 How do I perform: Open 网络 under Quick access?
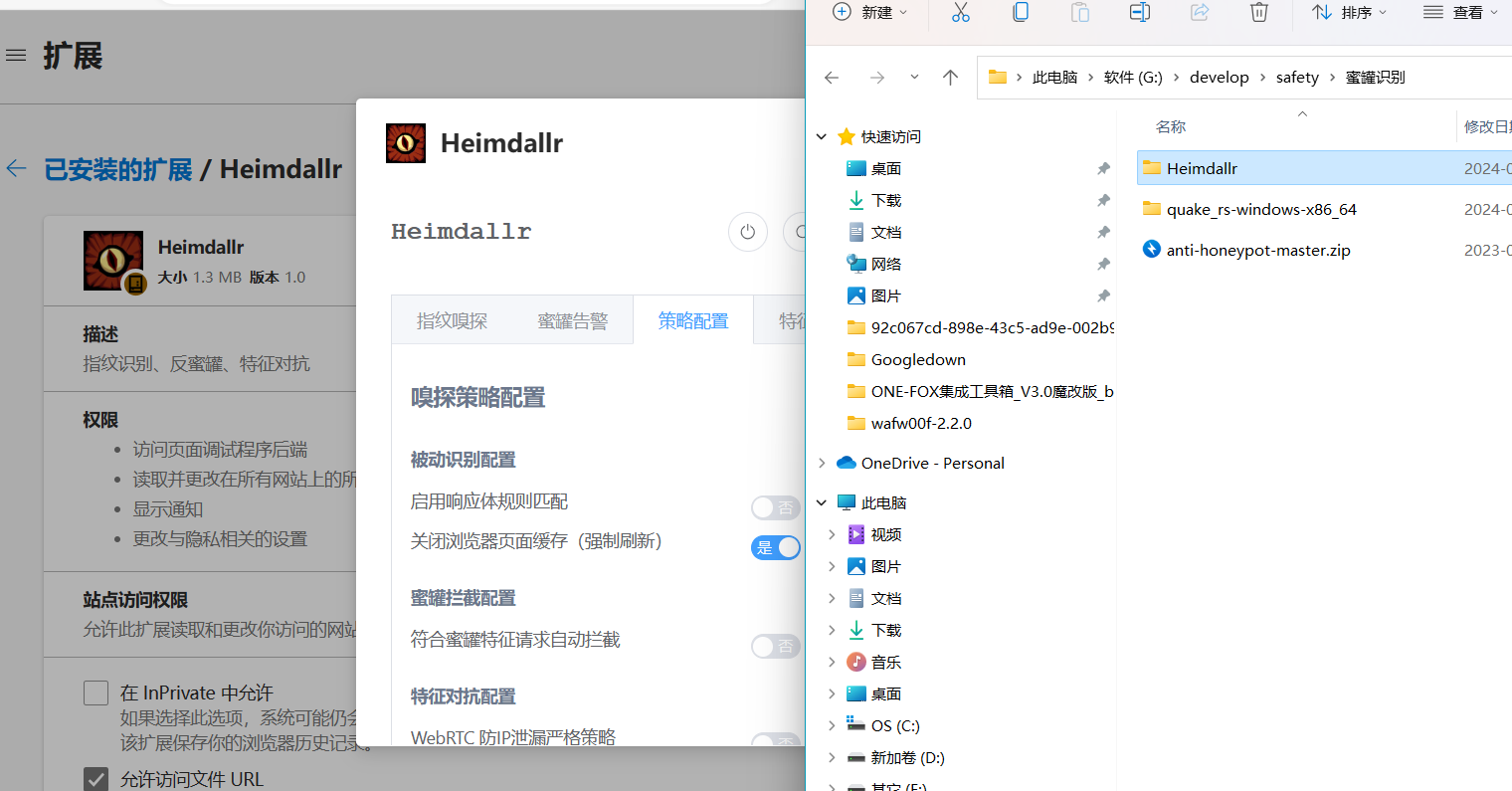tap(885, 265)
